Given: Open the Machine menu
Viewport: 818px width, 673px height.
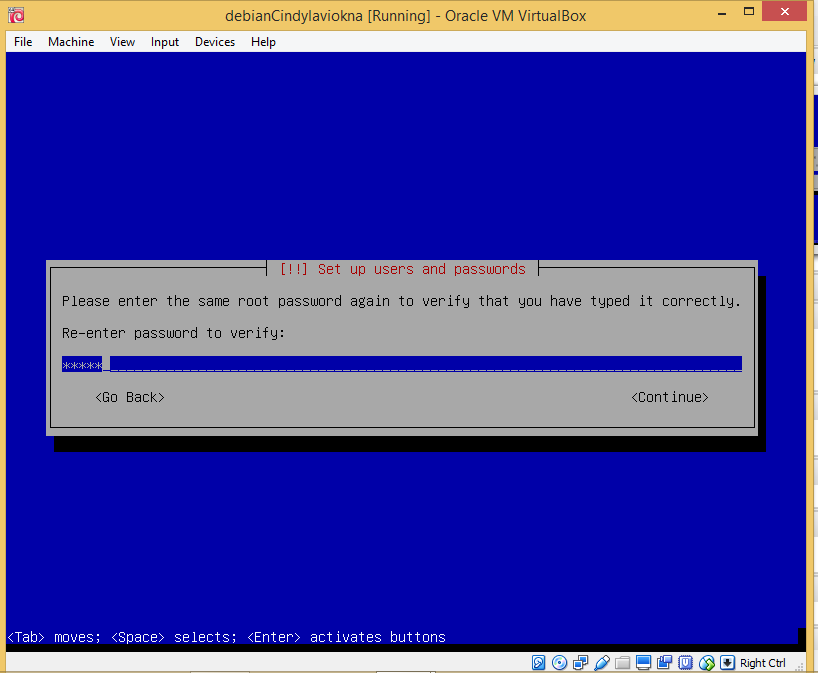Looking at the screenshot, I should tap(71, 42).
